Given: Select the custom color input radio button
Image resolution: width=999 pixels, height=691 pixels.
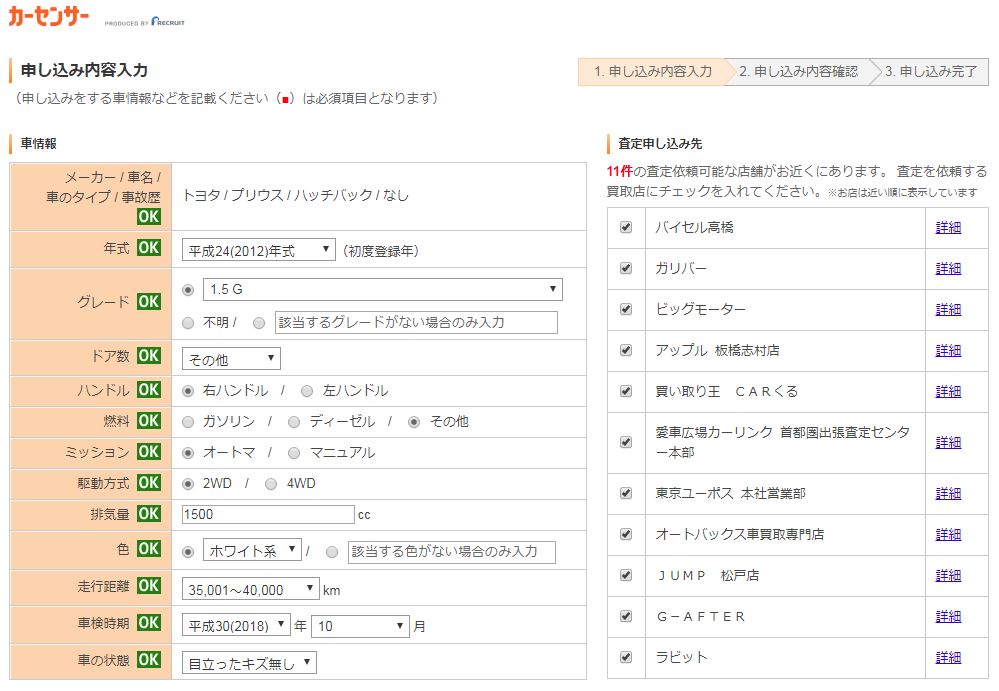Looking at the screenshot, I should coord(332,552).
